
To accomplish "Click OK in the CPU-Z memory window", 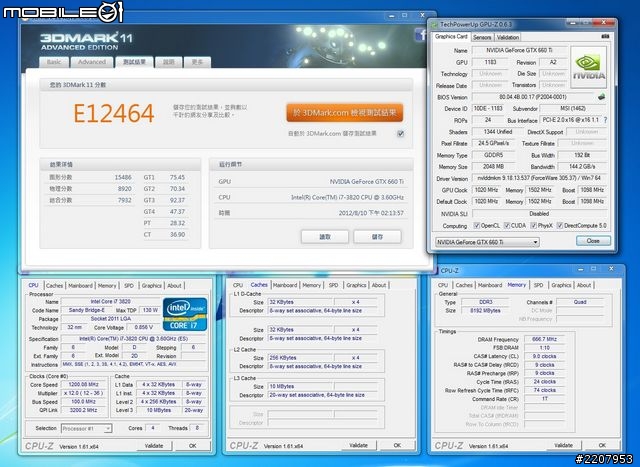I will coord(602,445).
